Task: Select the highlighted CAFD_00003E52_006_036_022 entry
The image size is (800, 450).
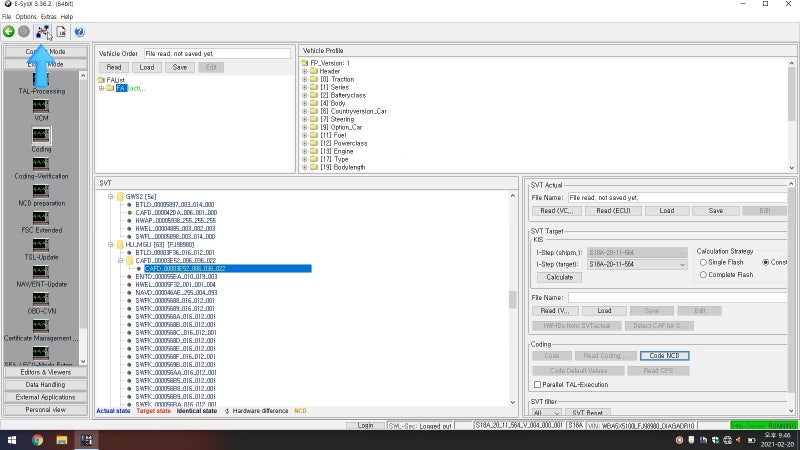Action: [x=228, y=268]
